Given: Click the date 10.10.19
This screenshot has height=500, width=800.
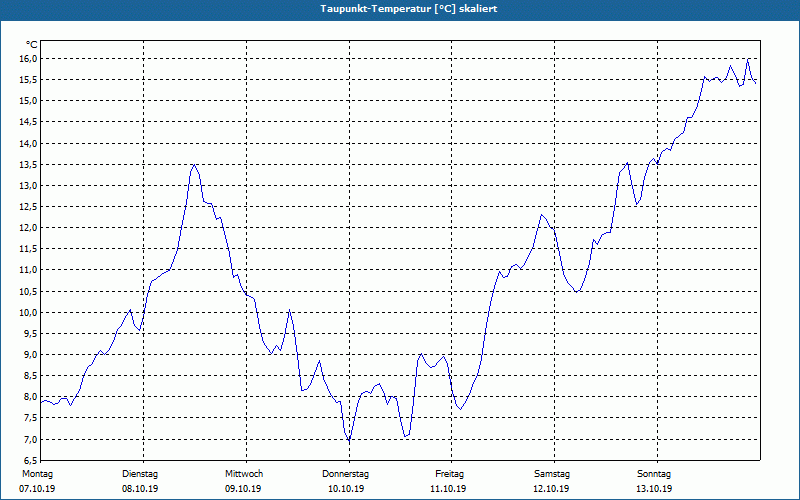Looking at the screenshot, I should pyautogui.click(x=346, y=489).
